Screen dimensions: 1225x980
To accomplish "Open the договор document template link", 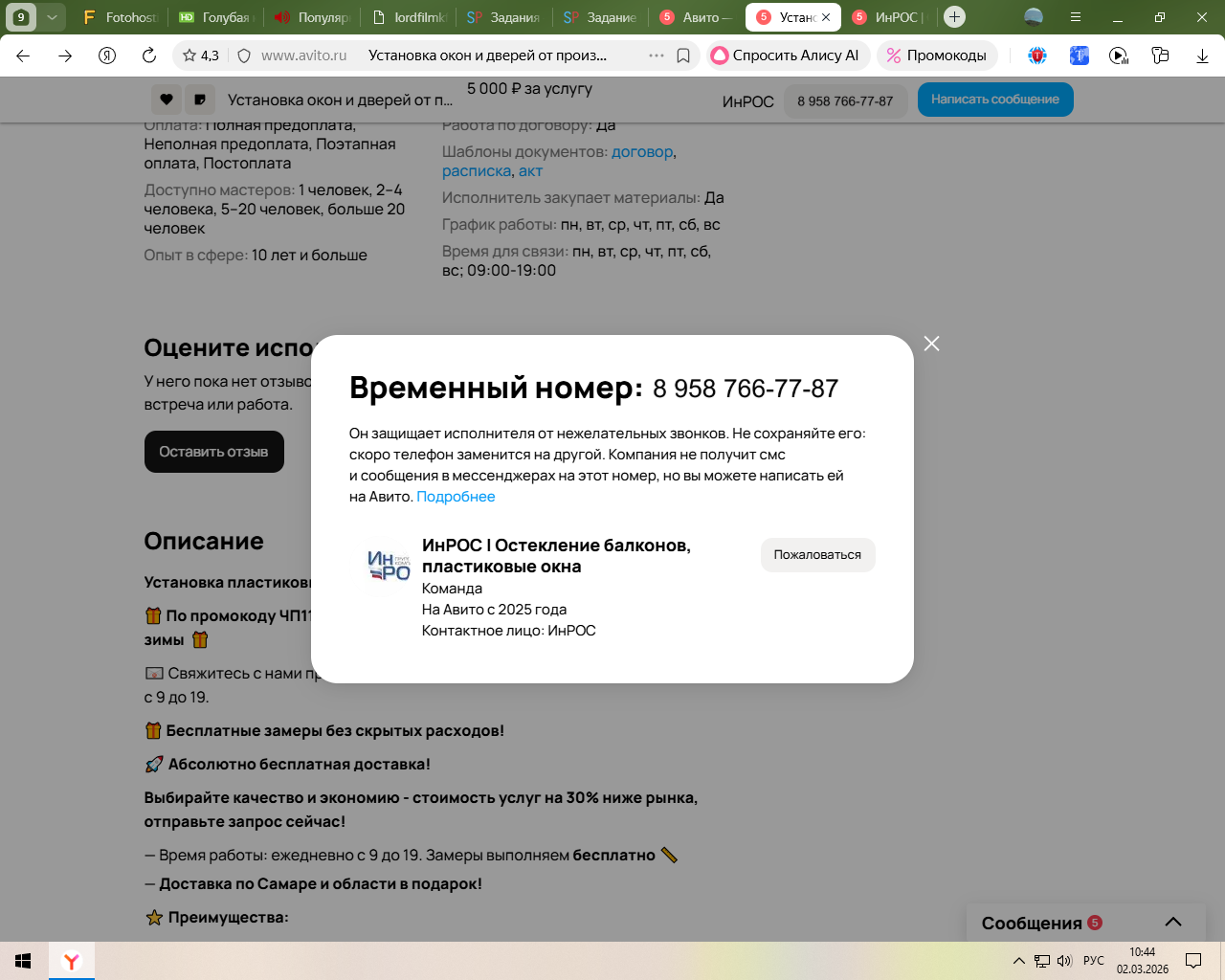I will [x=643, y=152].
